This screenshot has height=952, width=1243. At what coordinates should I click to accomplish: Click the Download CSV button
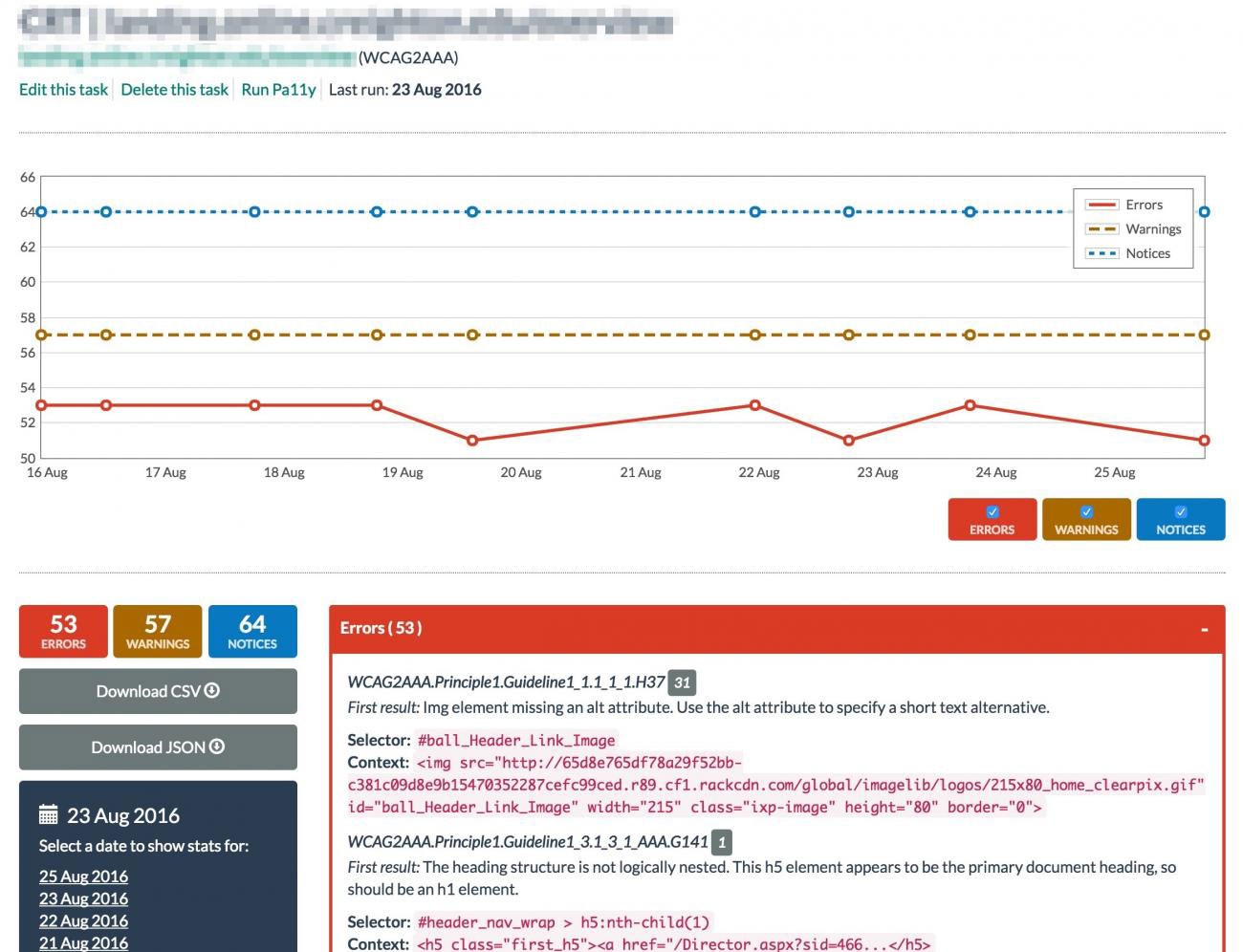point(158,691)
